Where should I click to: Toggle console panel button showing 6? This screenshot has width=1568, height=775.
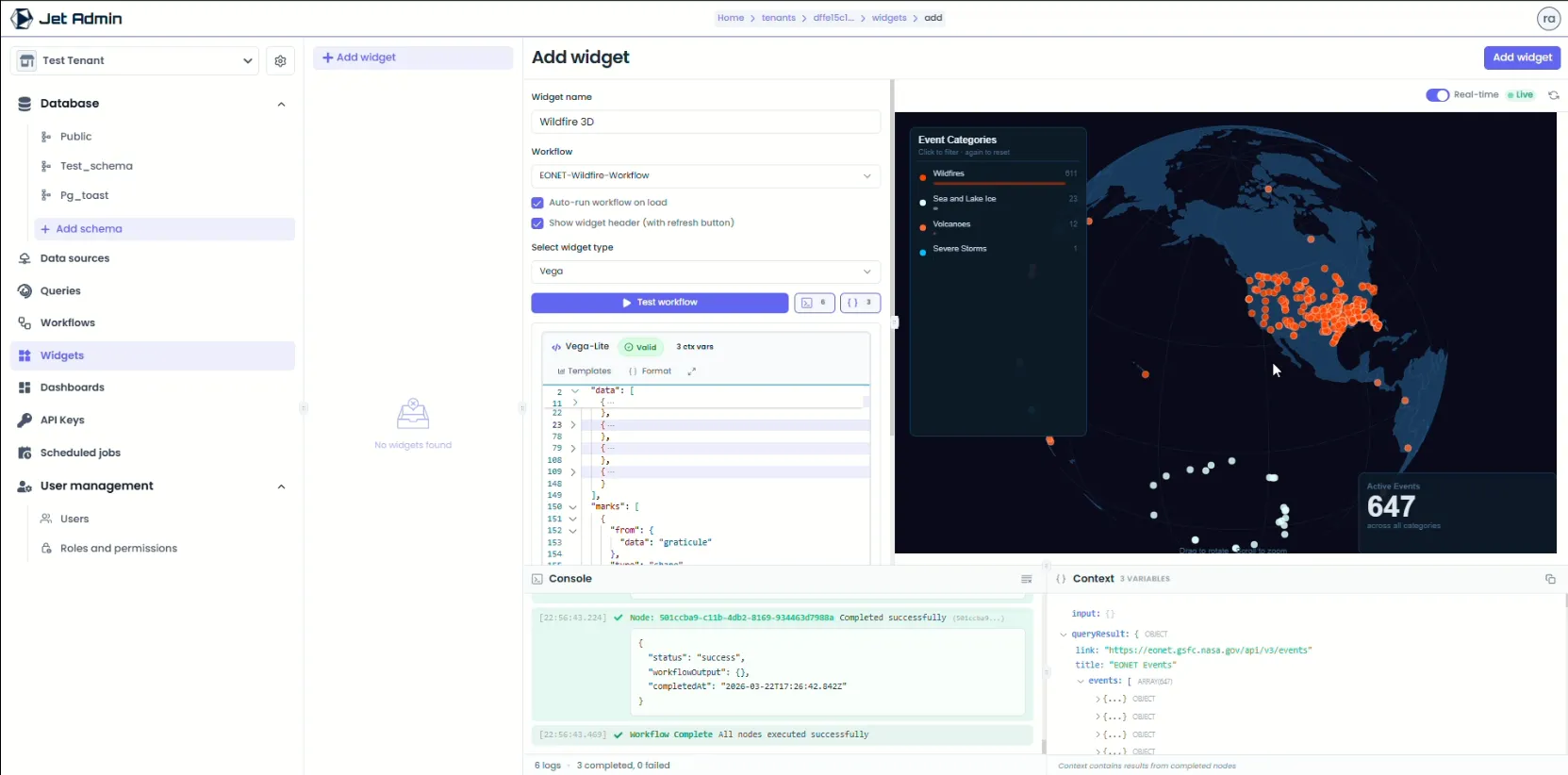[x=815, y=303]
